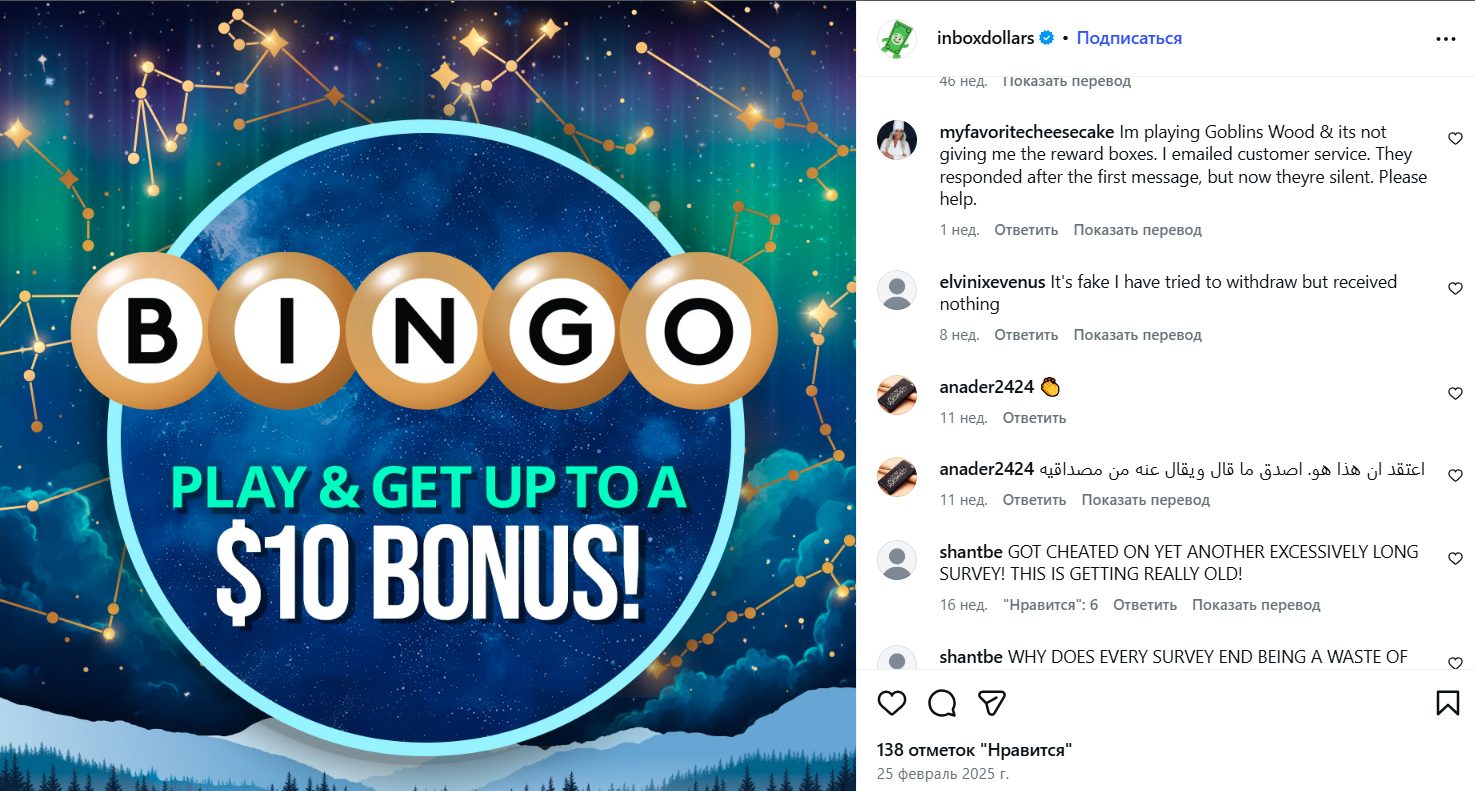View the 6 likes on shantbe's comment

(x=1050, y=605)
